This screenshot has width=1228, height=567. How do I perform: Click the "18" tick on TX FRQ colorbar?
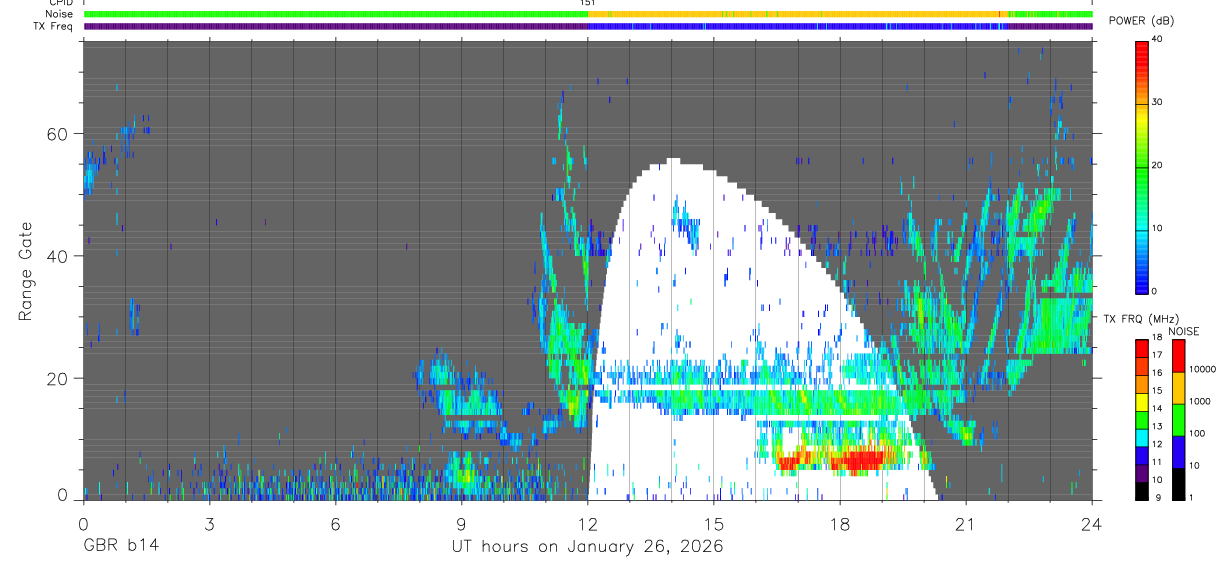(x=1157, y=339)
